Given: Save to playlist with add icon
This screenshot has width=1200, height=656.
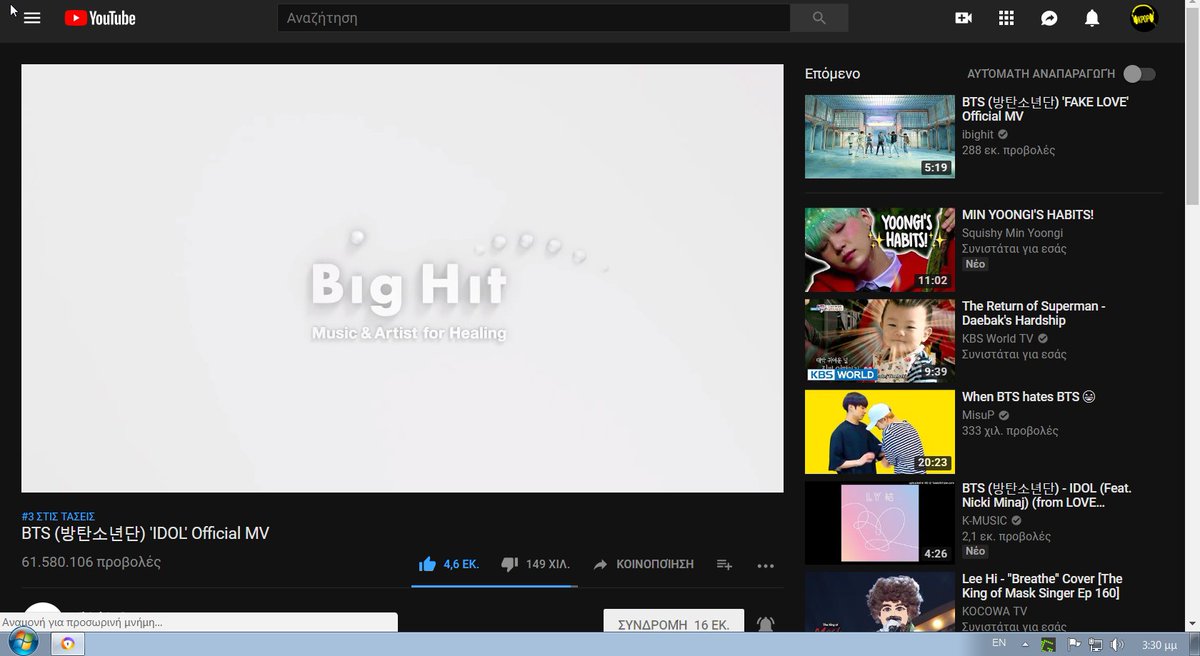Looking at the screenshot, I should tap(725, 564).
